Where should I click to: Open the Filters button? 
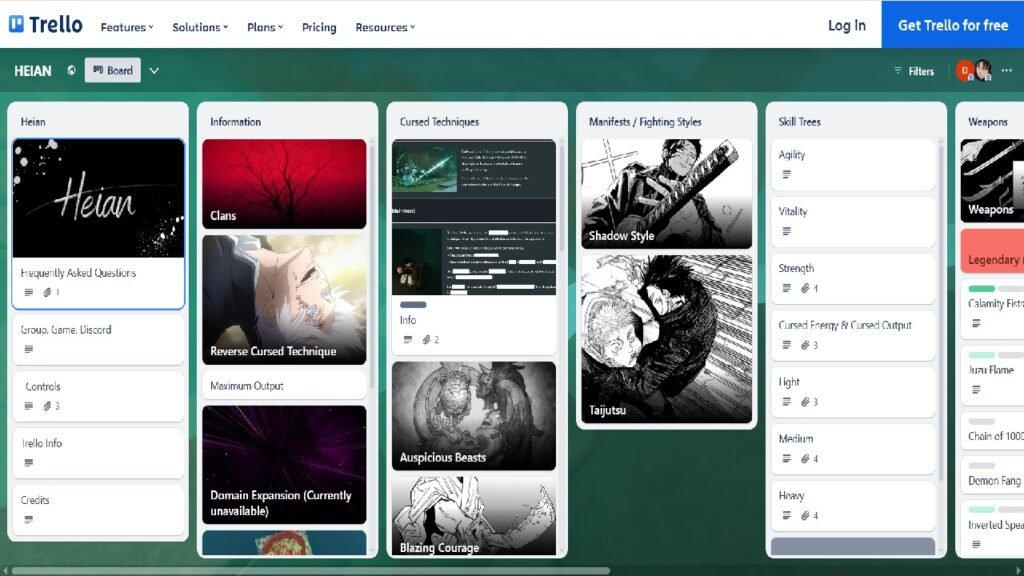(x=914, y=71)
